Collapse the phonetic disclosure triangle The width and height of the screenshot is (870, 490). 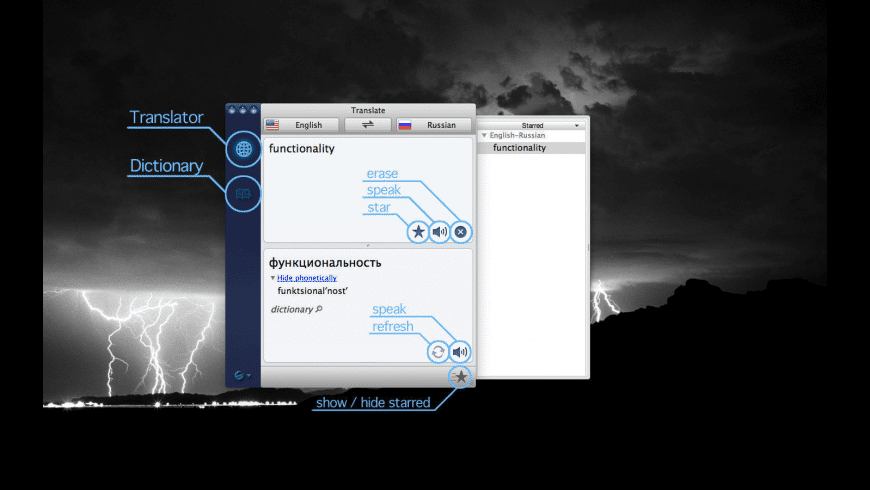[272, 277]
